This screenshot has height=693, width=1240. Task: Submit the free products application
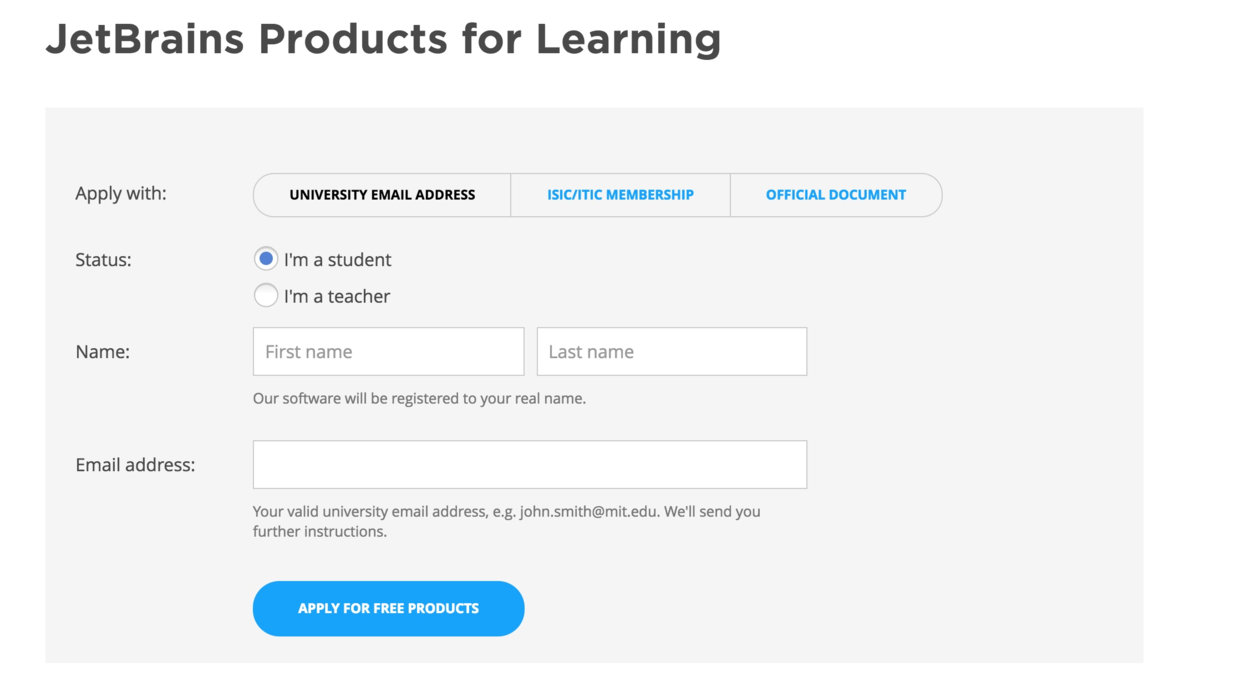(x=388, y=608)
